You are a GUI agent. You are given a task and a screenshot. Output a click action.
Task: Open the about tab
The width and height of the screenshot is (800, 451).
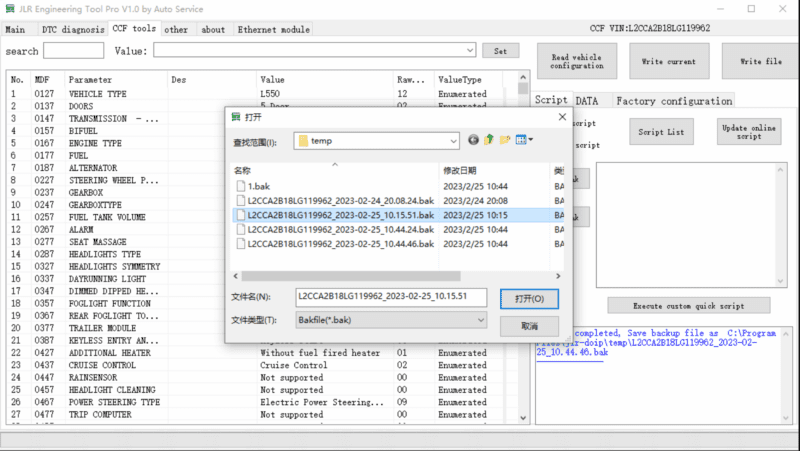213,30
